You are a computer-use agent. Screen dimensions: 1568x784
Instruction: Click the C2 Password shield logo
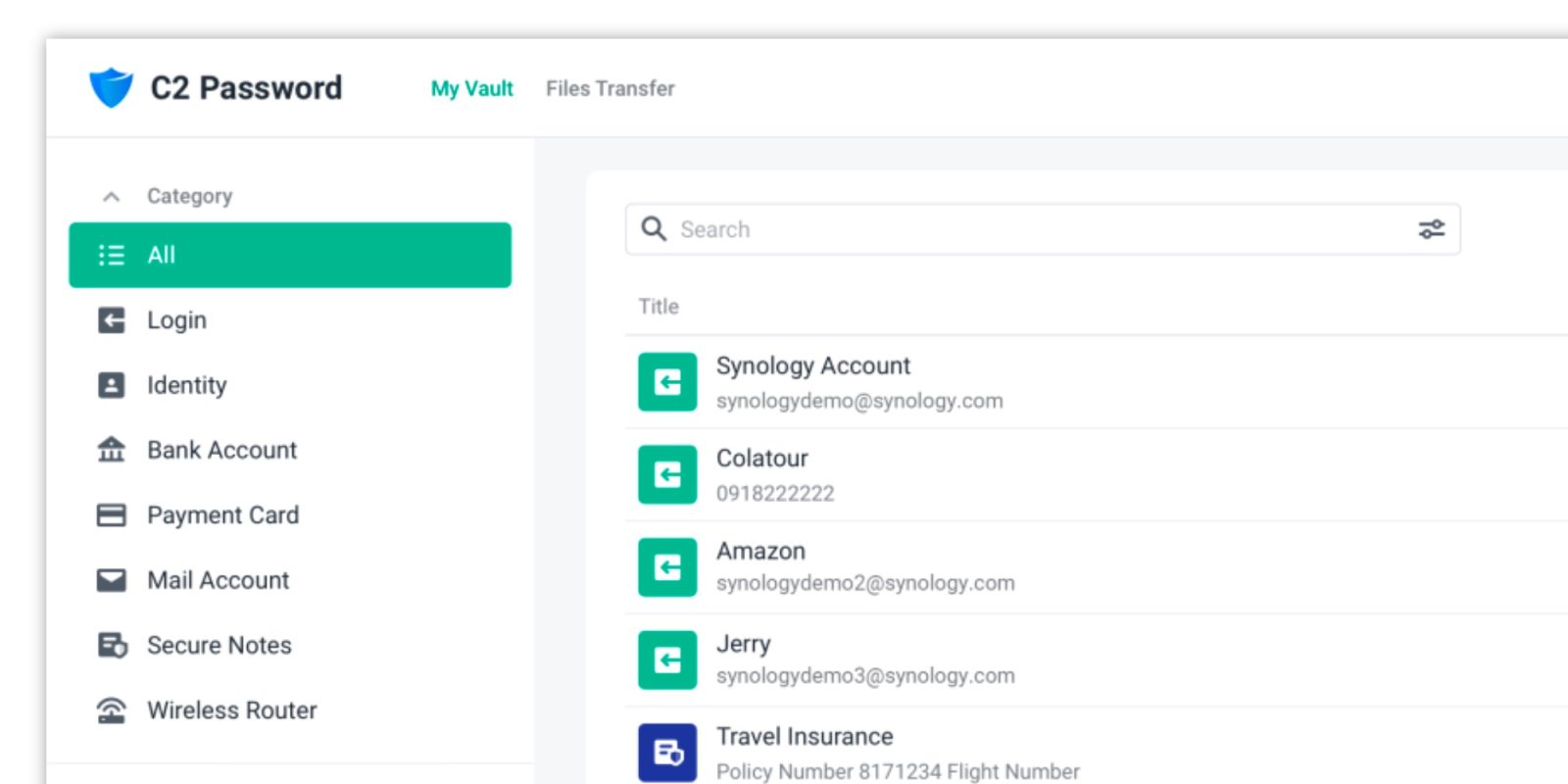(x=111, y=87)
